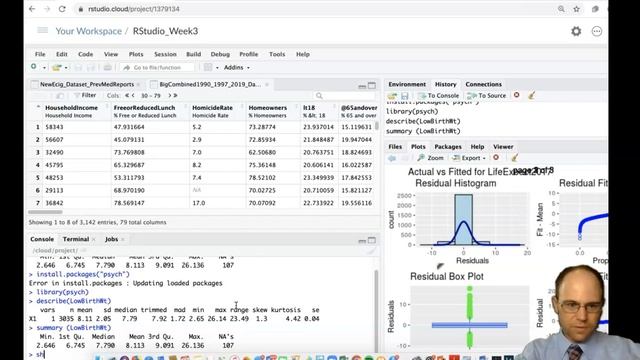The height and width of the screenshot is (360, 640).
Task: Open the Jobs tab
Action: 111,239
